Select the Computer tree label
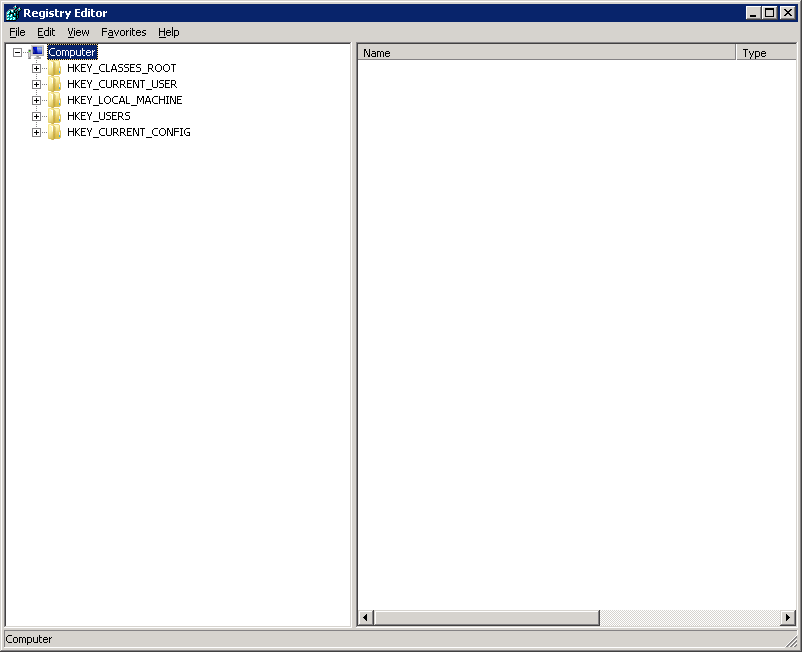The image size is (802, 652). pos(72,52)
